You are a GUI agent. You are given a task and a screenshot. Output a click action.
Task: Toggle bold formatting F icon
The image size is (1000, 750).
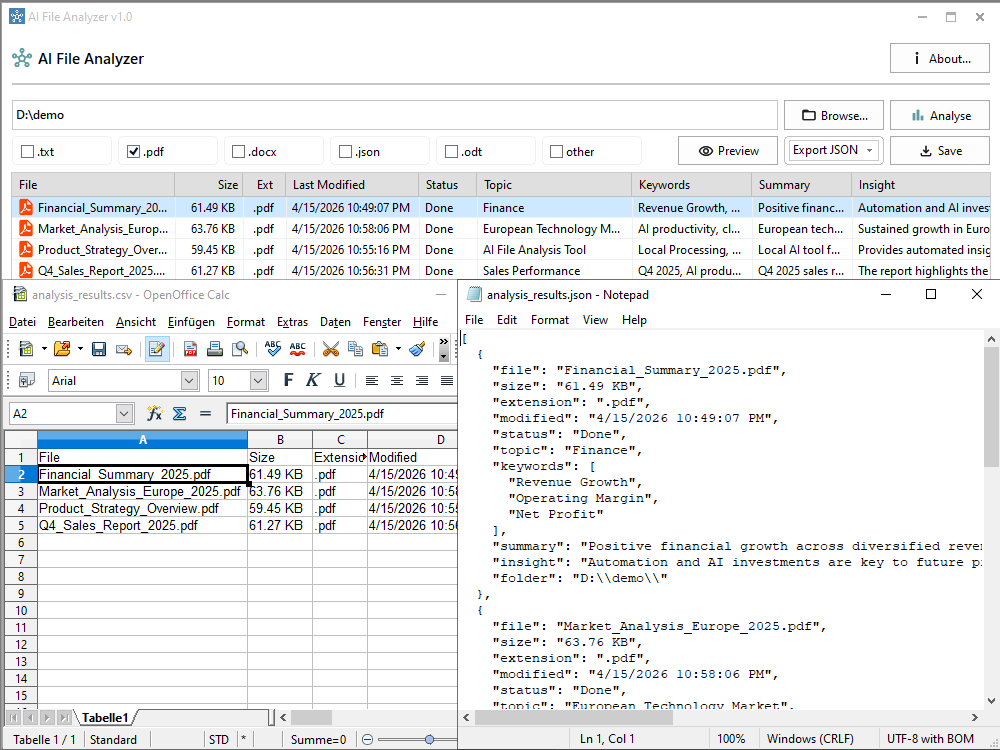288,380
